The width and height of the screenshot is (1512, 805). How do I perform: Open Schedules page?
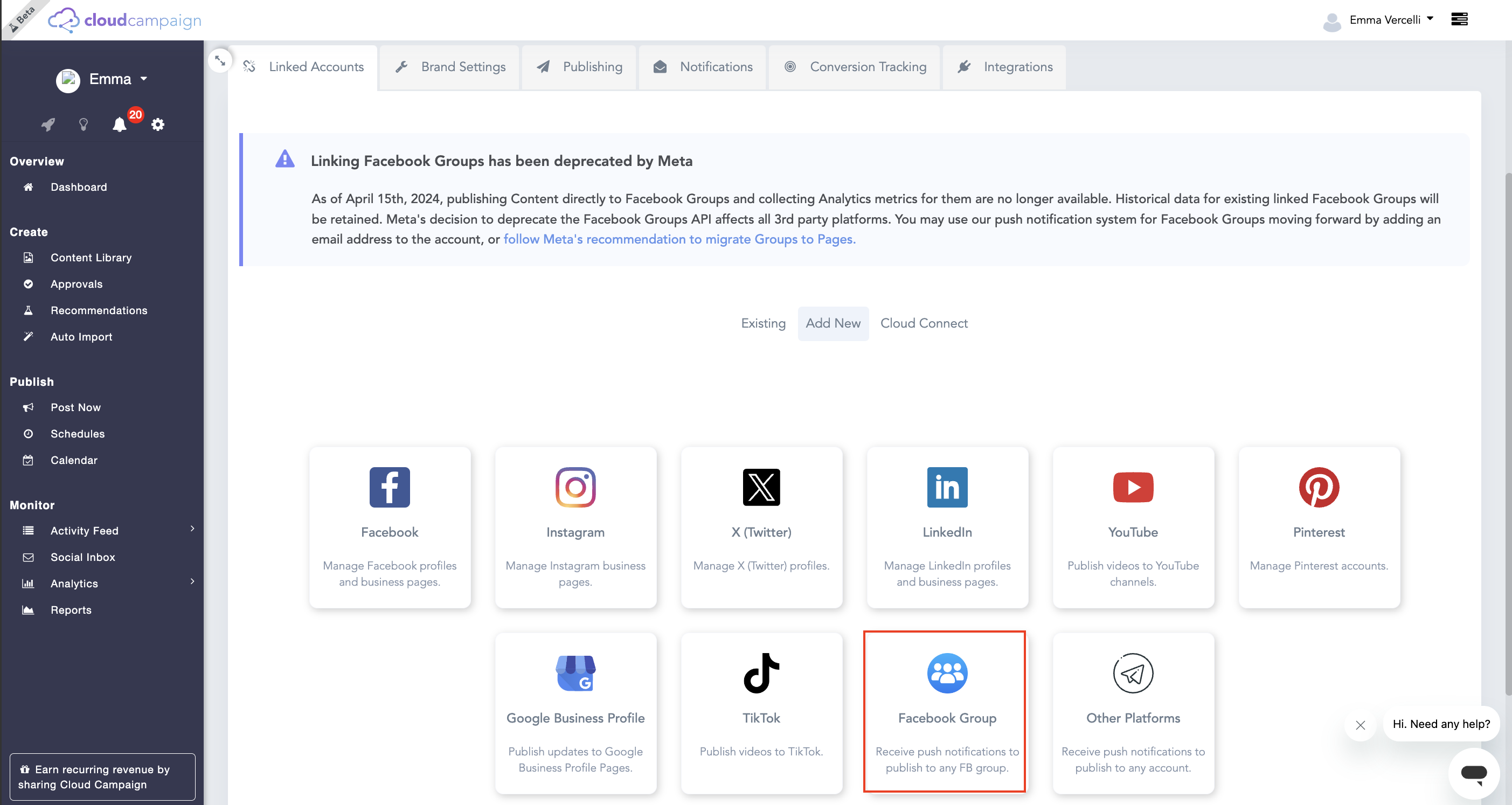78,434
